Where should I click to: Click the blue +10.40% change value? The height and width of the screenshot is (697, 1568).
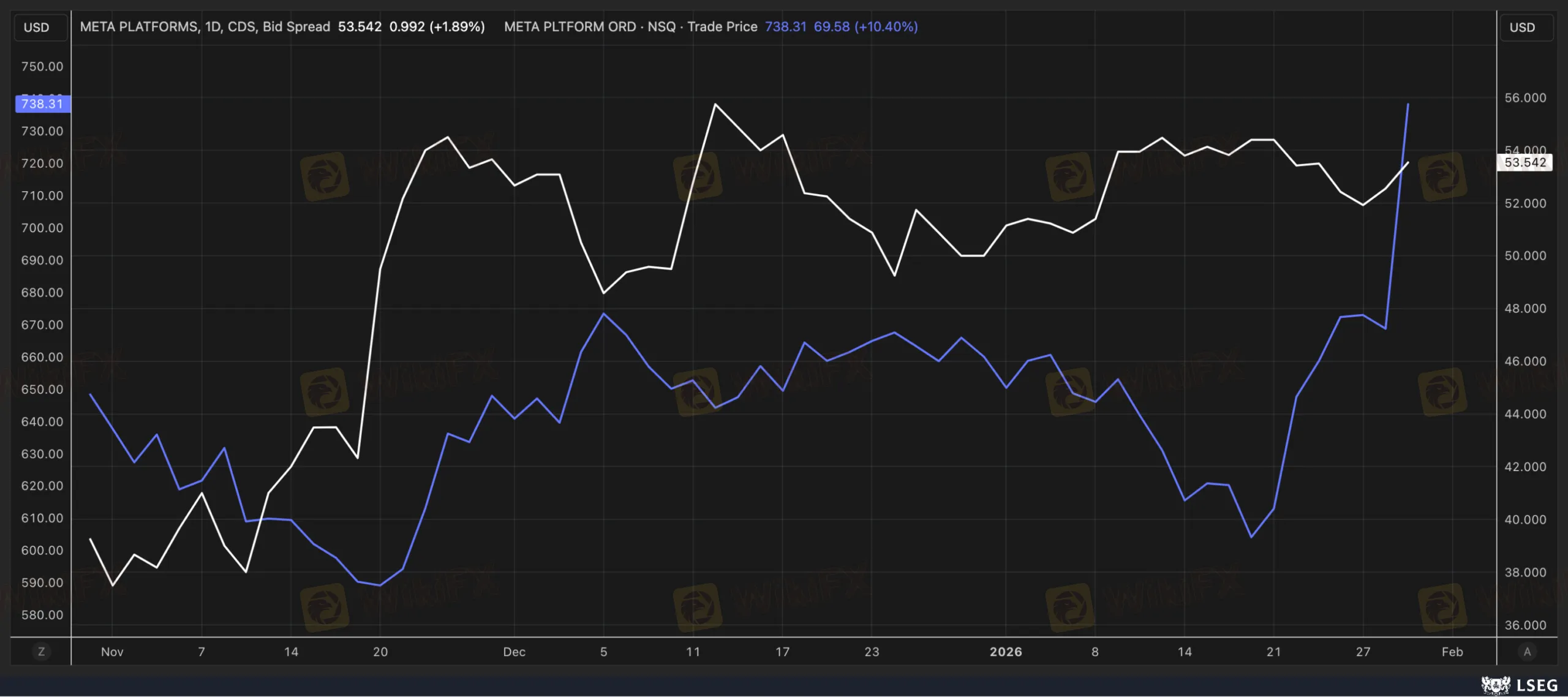pyautogui.click(x=886, y=27)
